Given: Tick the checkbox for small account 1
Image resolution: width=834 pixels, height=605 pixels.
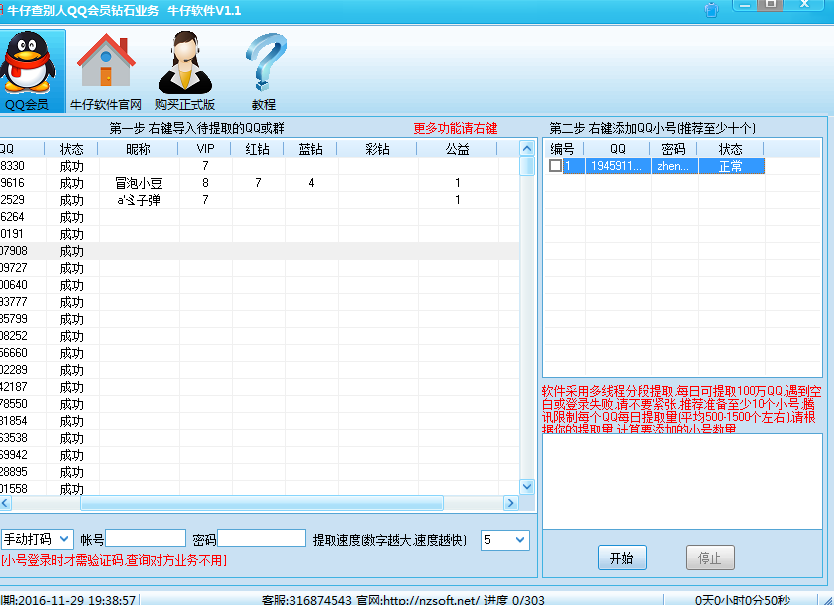Looking at the screenshot, I should point(555,165).
